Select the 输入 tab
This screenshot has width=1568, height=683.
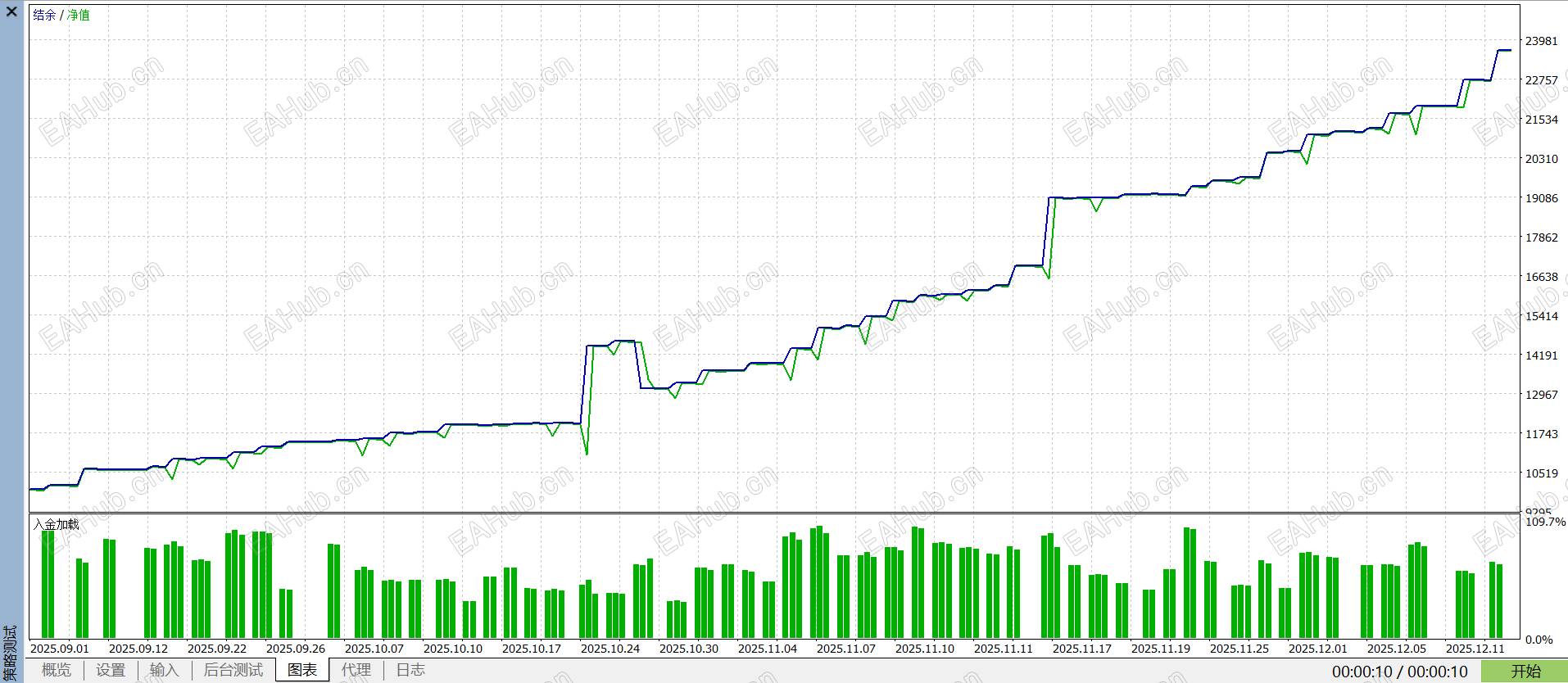(x=164, y=670)
